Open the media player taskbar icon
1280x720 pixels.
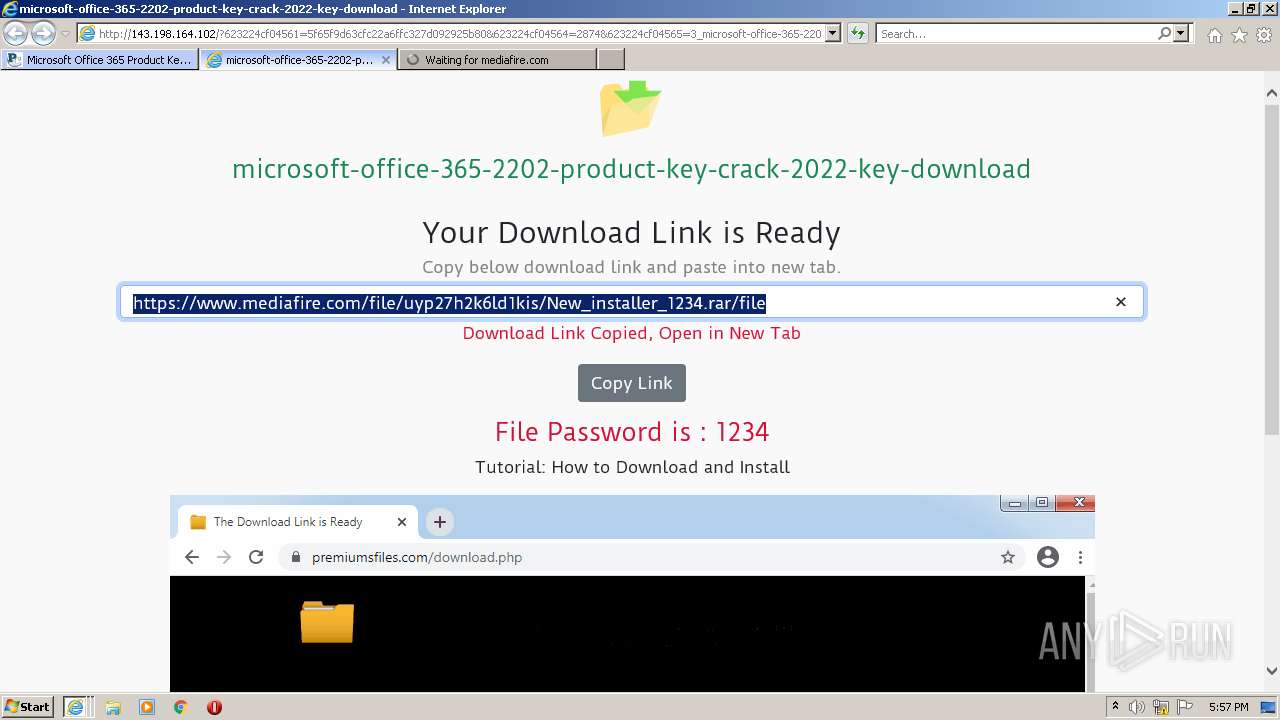pos(147,707)
